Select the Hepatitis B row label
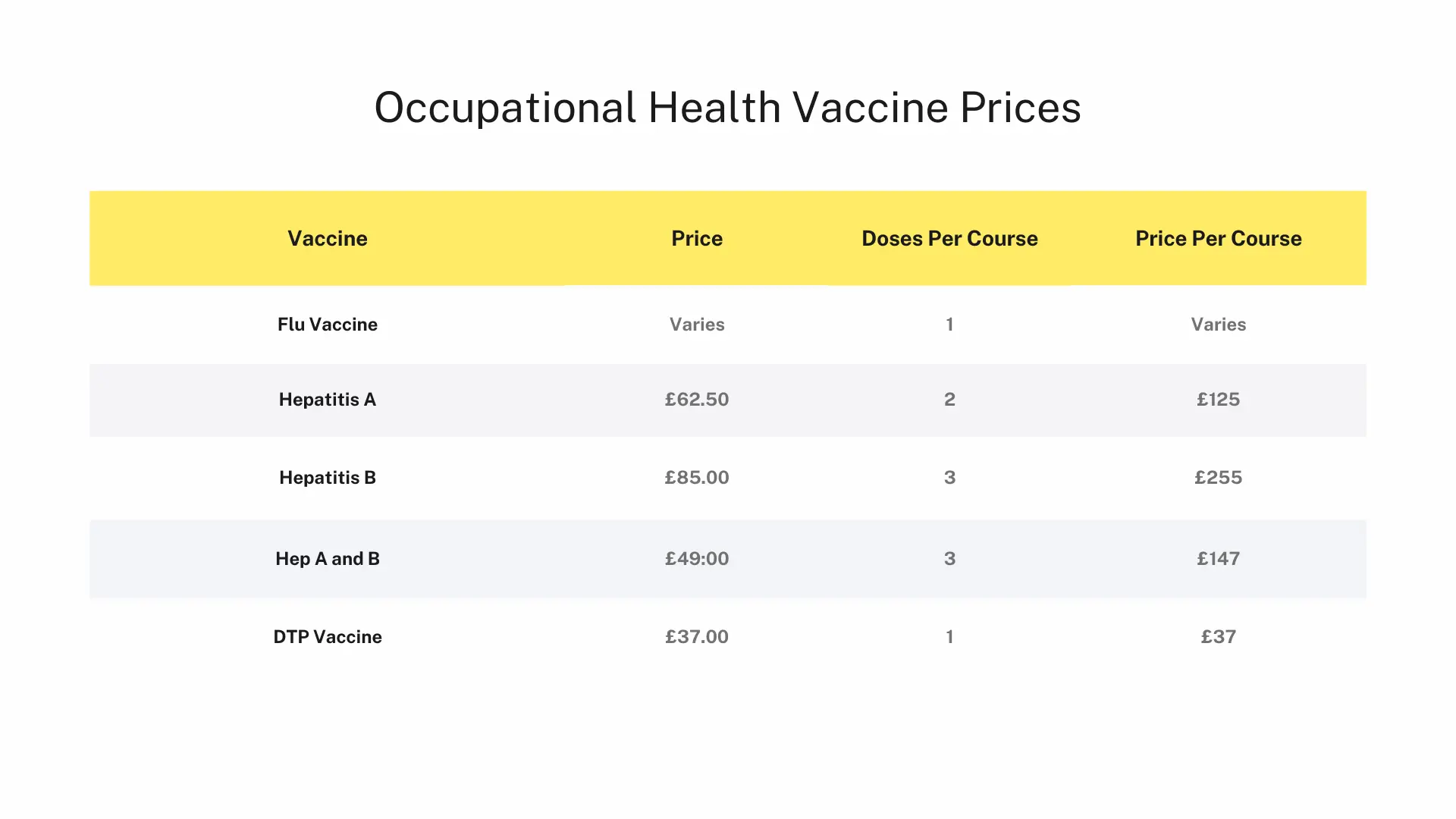 [x=327, y=478]
